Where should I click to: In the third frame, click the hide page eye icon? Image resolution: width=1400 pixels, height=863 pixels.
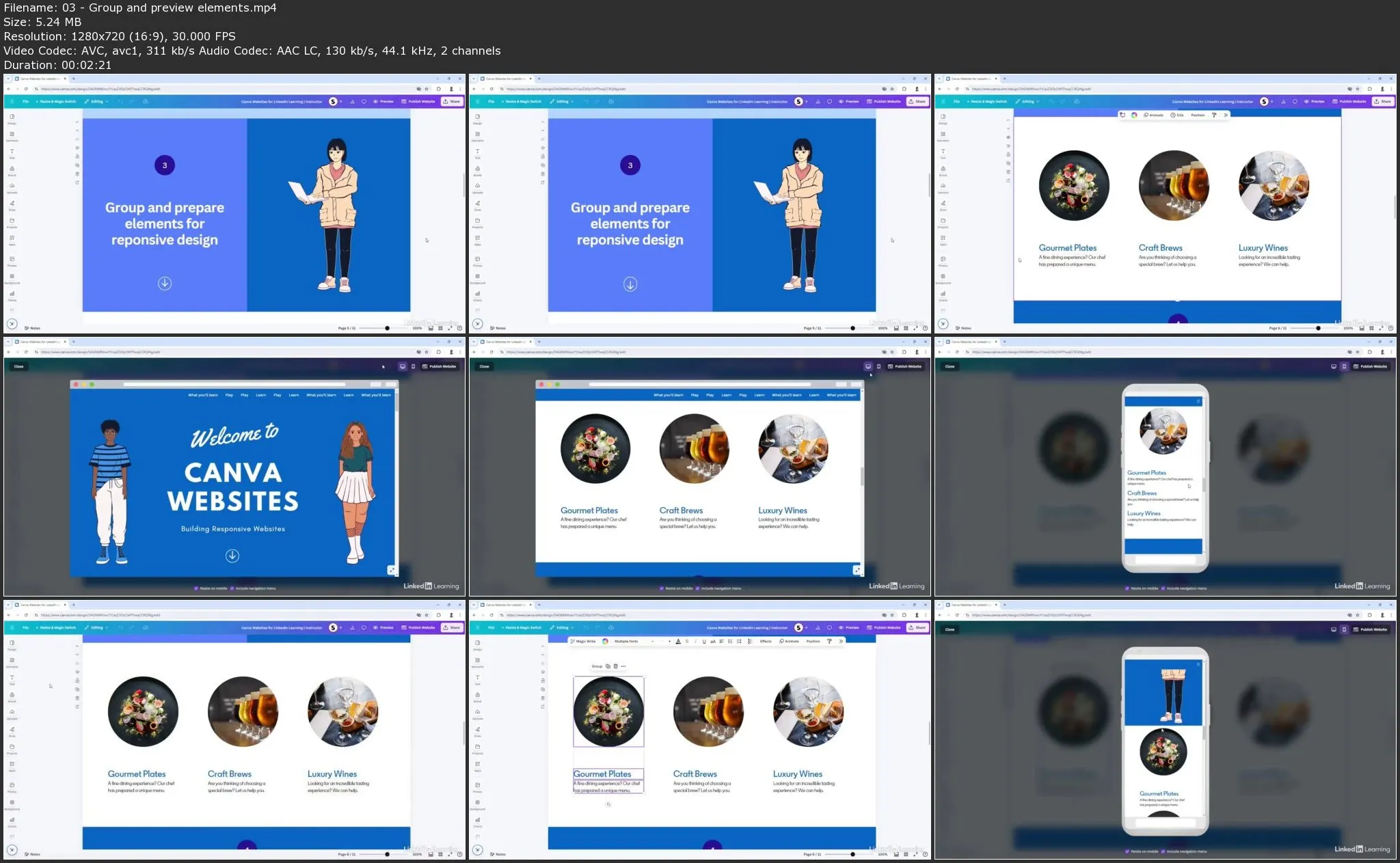pos(1008,137)
